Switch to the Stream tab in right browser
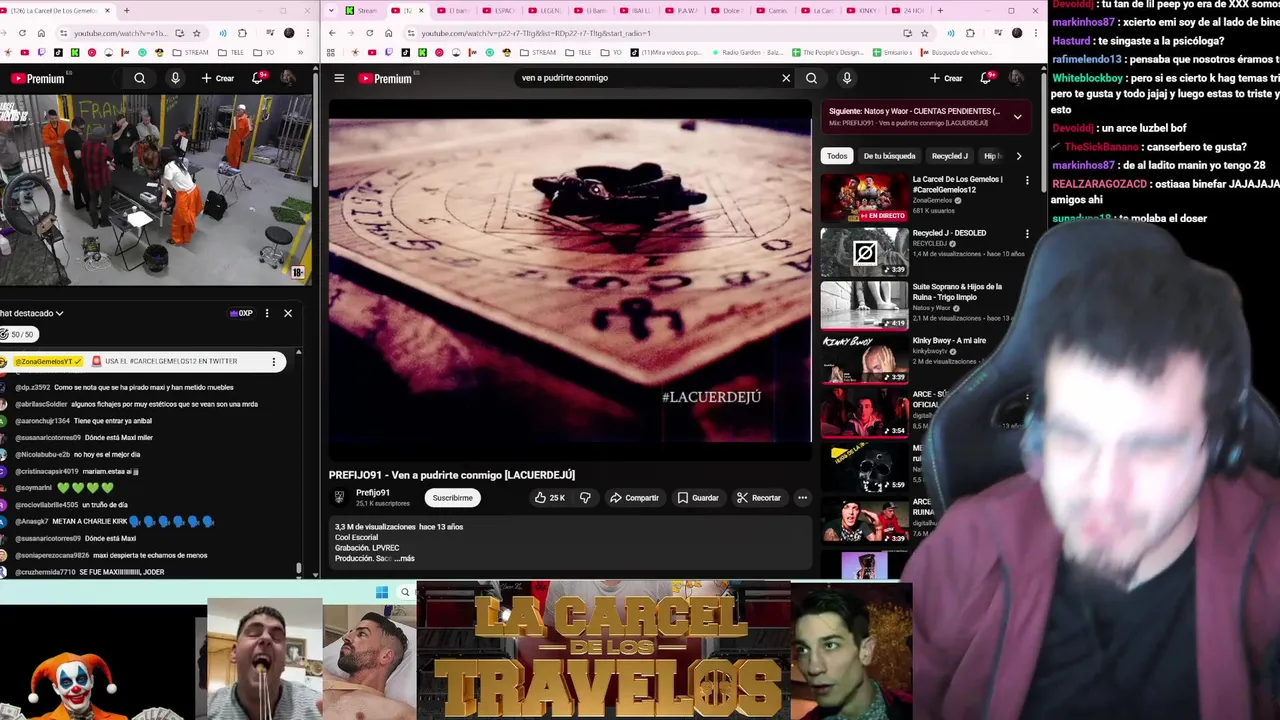The height and width of the screenshot is (720, 1280). click(x=362, y=10)
